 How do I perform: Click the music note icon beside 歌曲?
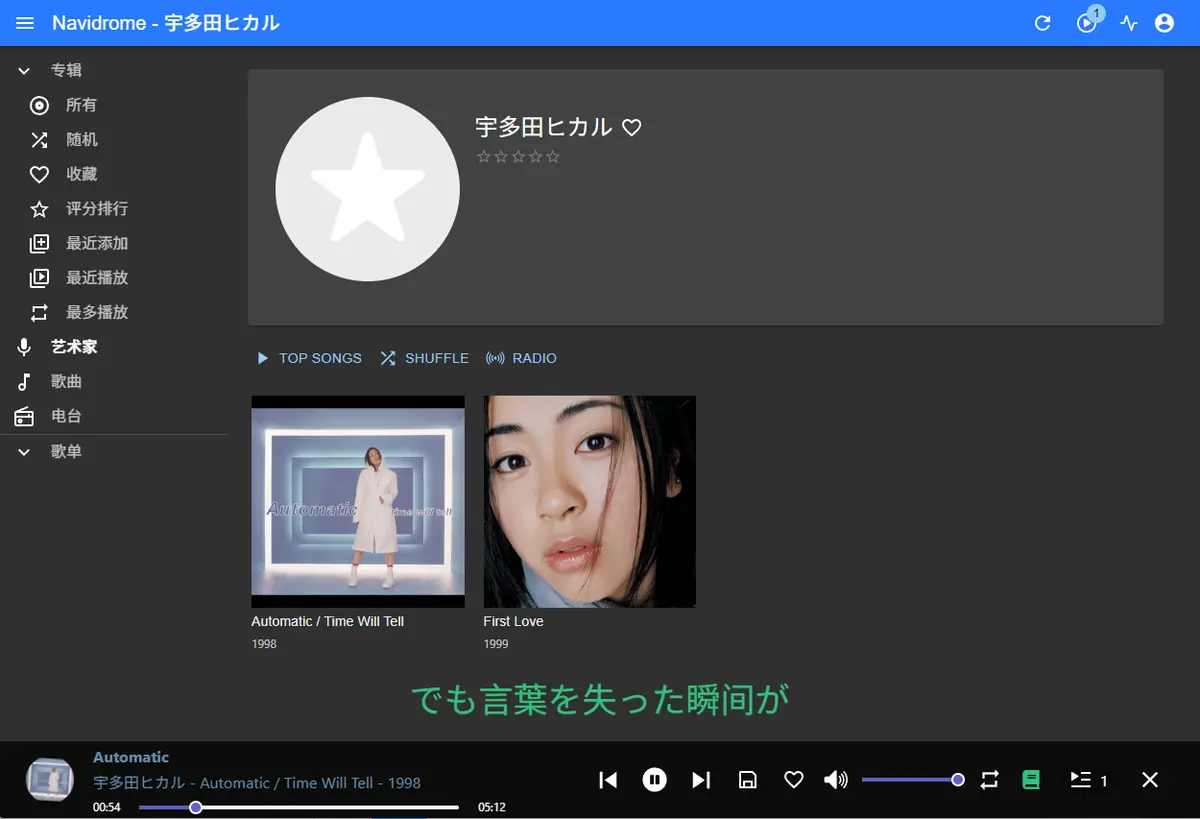coord(24,382)
